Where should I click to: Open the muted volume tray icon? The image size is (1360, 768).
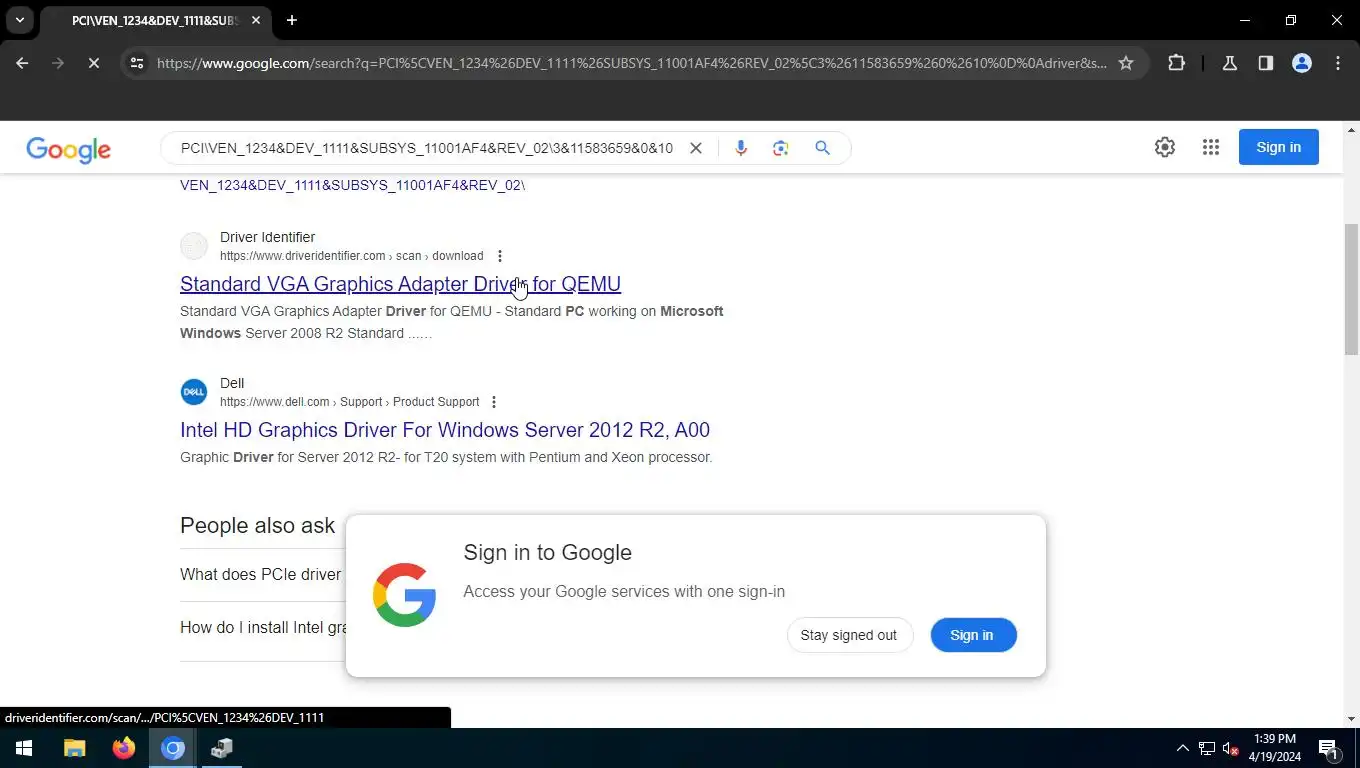[x=1231, y=748]
